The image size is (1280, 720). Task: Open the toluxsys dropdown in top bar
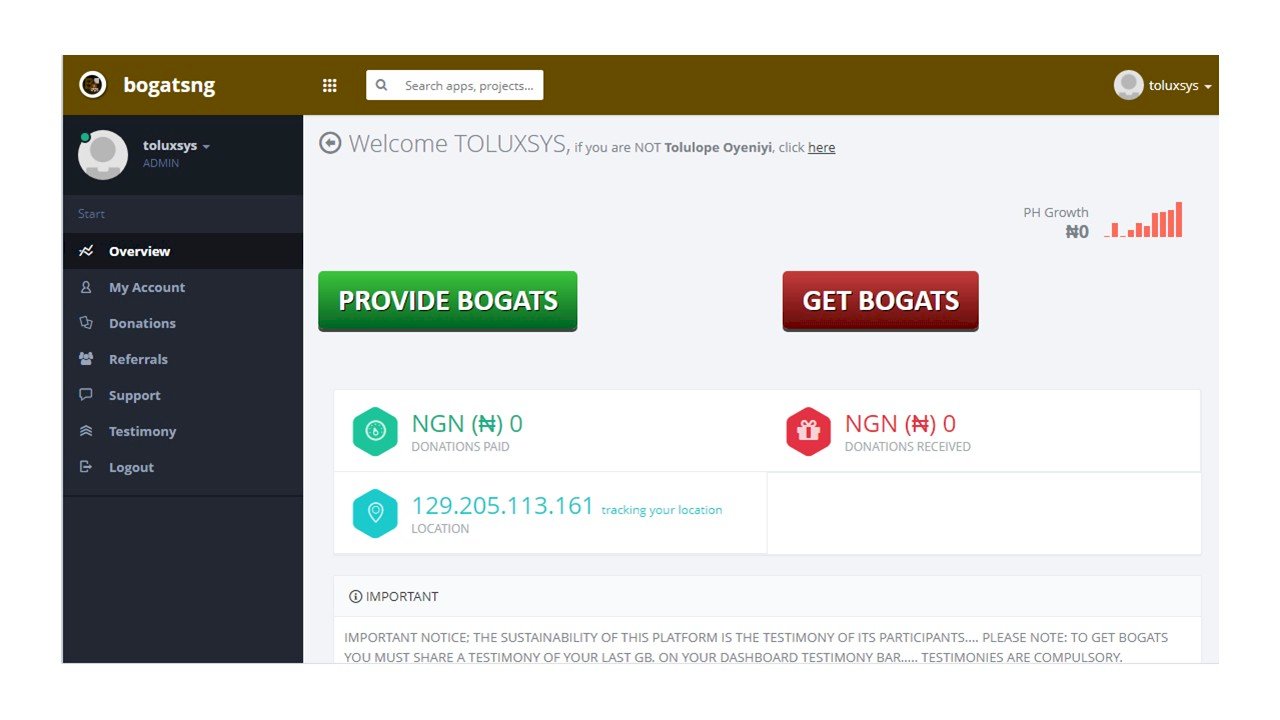(x=1180, y=86)
